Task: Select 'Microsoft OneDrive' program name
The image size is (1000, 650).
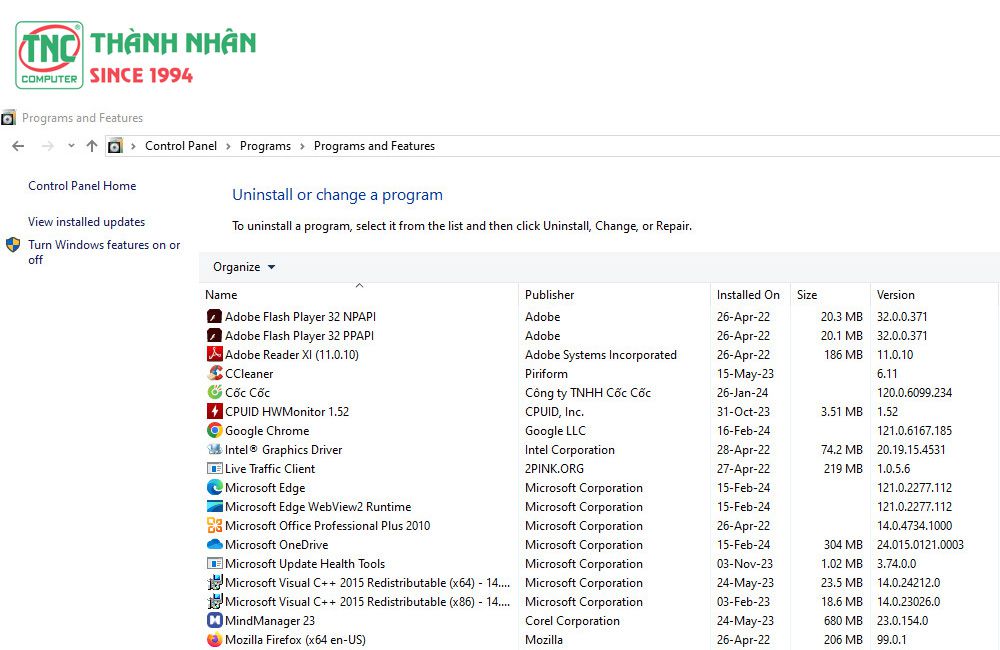Action: [277, 545]
